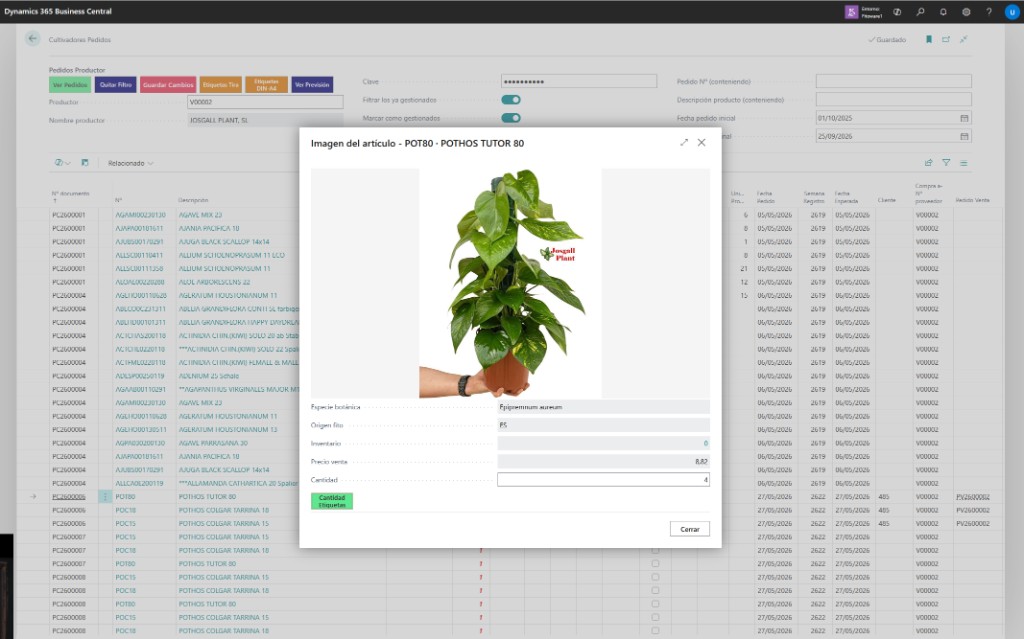Open the Copilot icon in the top bar
This screenshot has width=1024, height=639.
pos(897,12)
